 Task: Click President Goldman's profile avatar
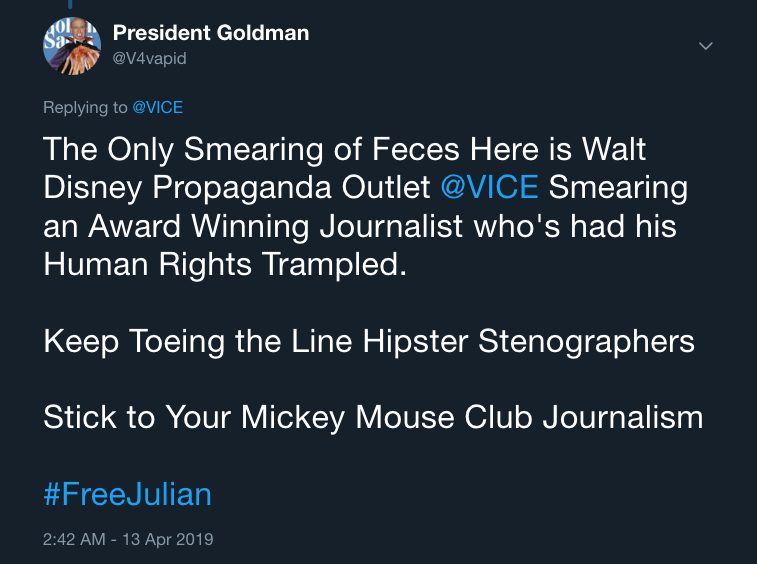[x=72, y=44]
